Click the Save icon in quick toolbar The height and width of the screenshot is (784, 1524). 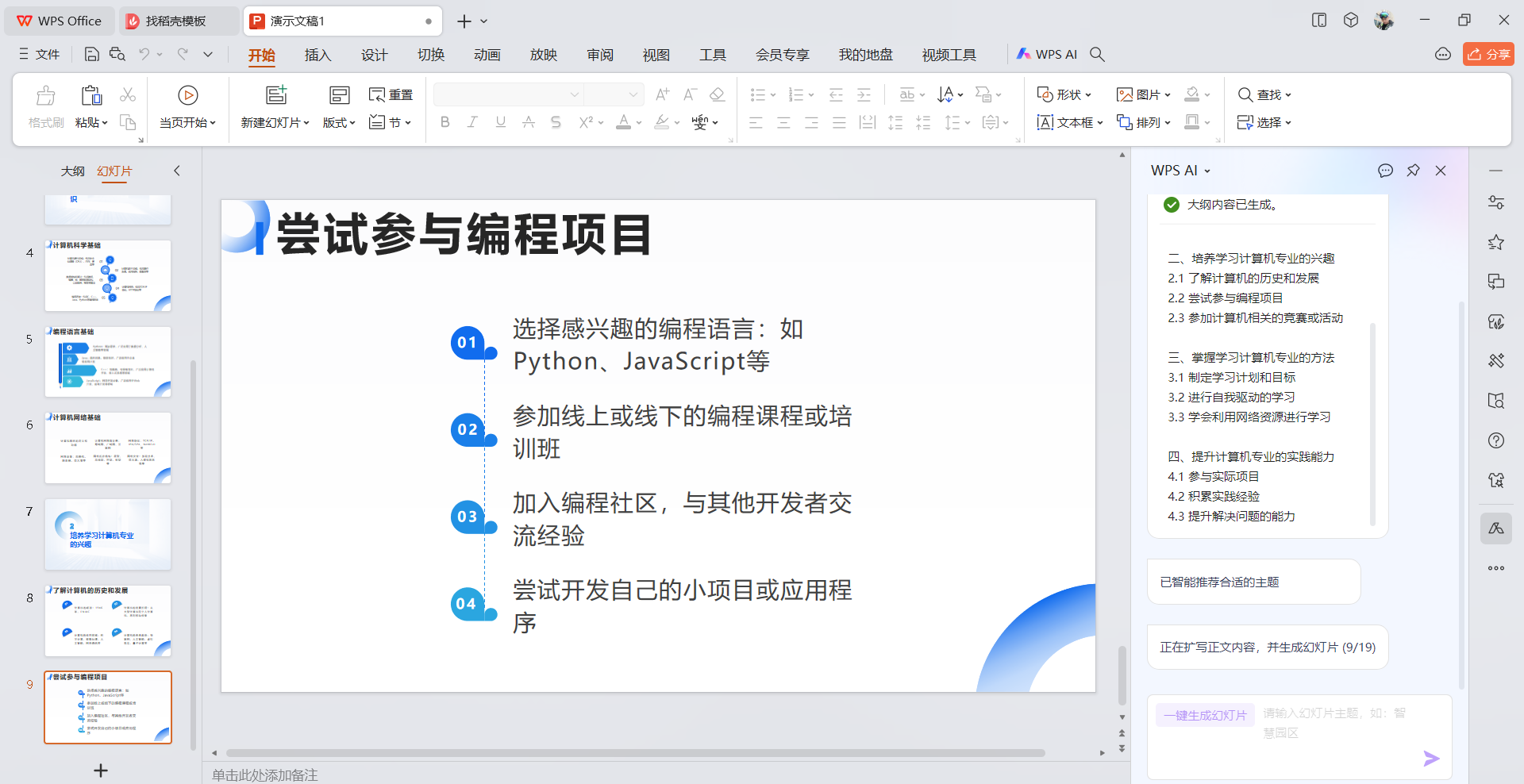pos(92,54)
